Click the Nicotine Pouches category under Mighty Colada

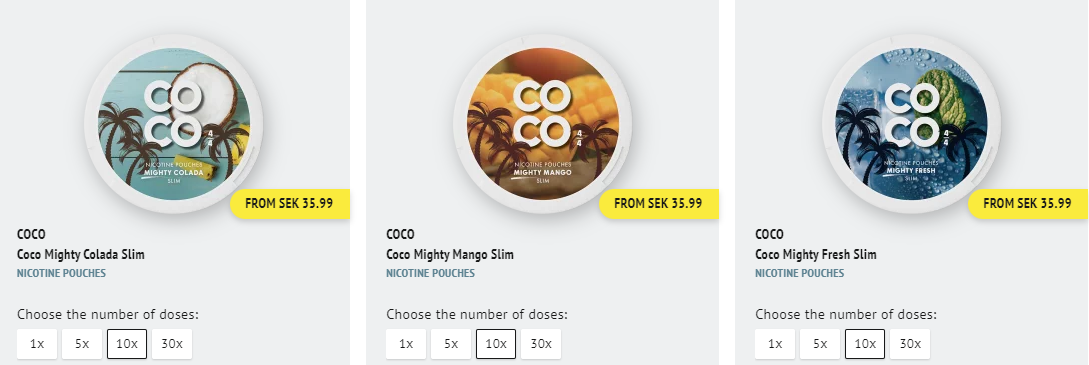(x=61, y=273)
